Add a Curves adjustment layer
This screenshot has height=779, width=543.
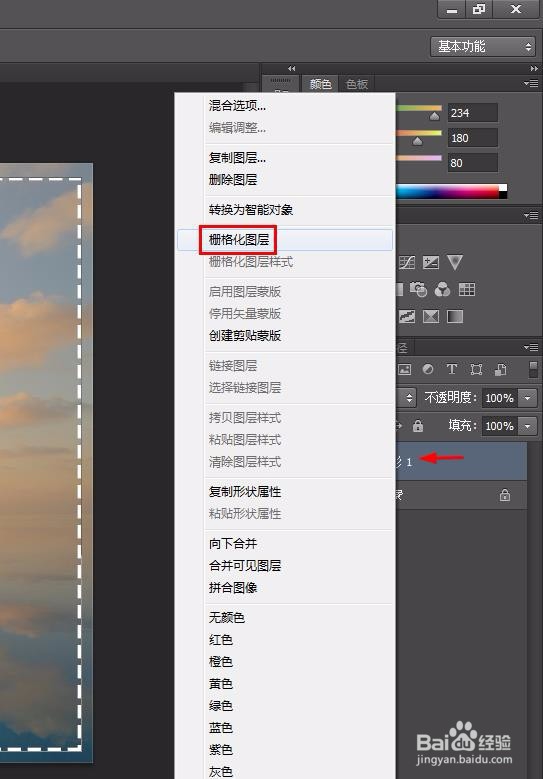click(x=407, y=262)
